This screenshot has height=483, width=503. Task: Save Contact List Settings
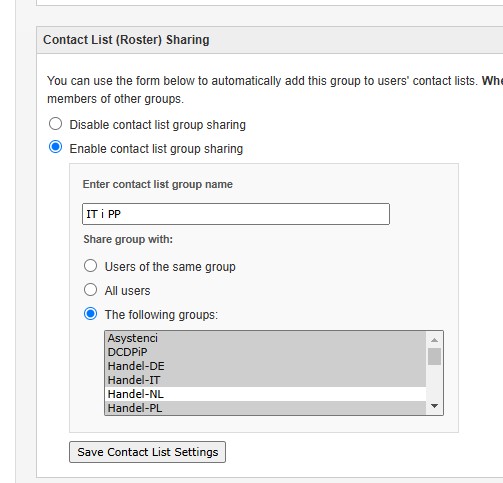(147, 452)
